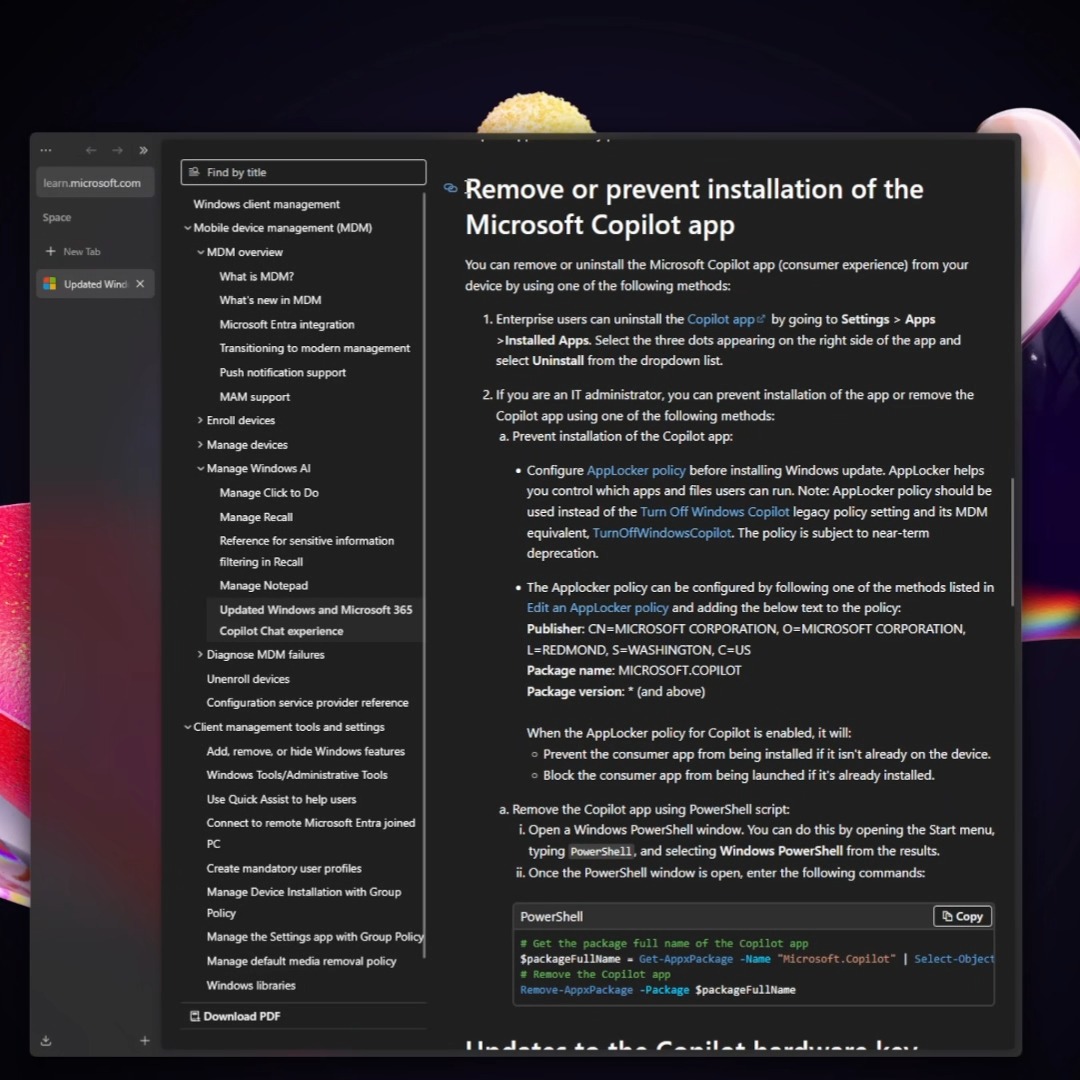Open Windows client management
This screenshot has width=1080, height=1080.
click(x=267, y=205)
